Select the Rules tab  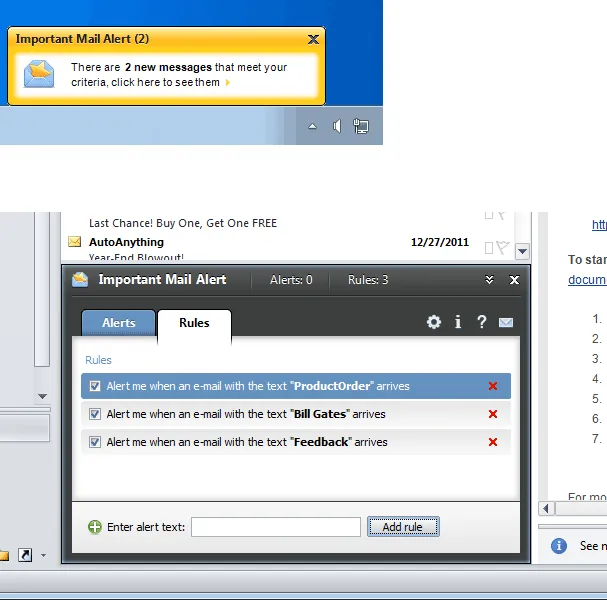pos(194,323)
